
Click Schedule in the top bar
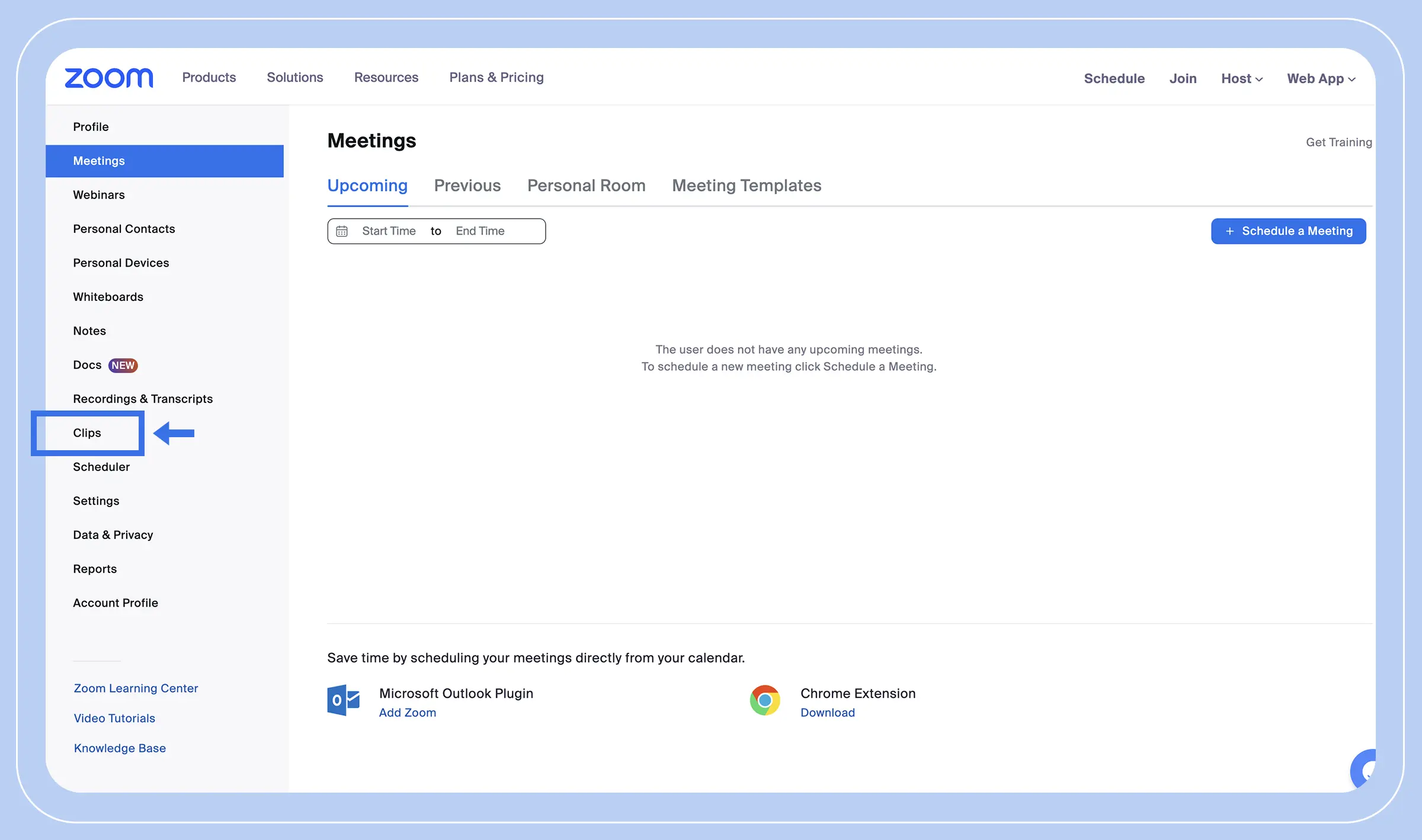pos(1114,79)
